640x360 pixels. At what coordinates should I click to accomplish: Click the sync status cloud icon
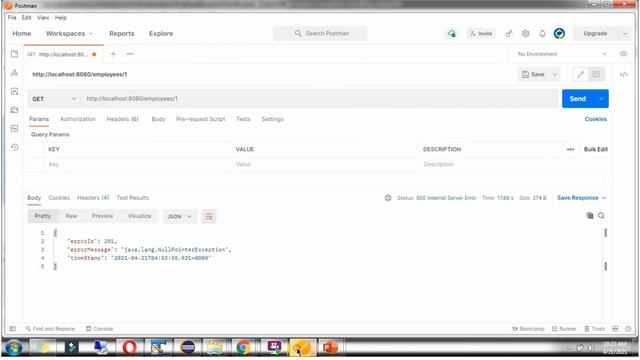pyautogui.click(x=451, y=33)
